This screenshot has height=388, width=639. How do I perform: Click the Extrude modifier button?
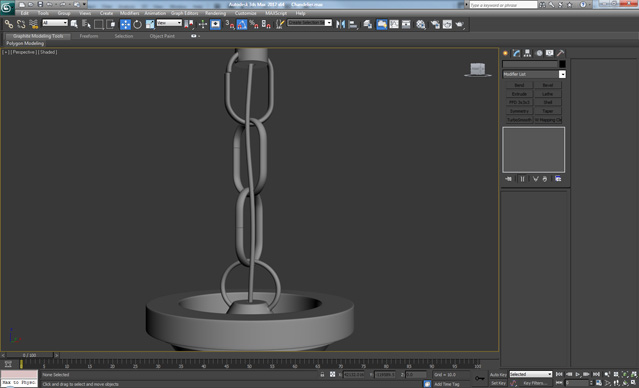[519, 94]
